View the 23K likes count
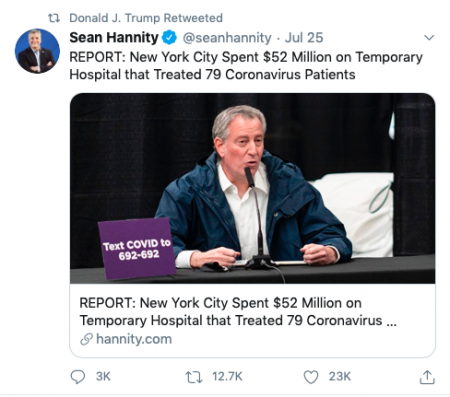 [340, 377]
